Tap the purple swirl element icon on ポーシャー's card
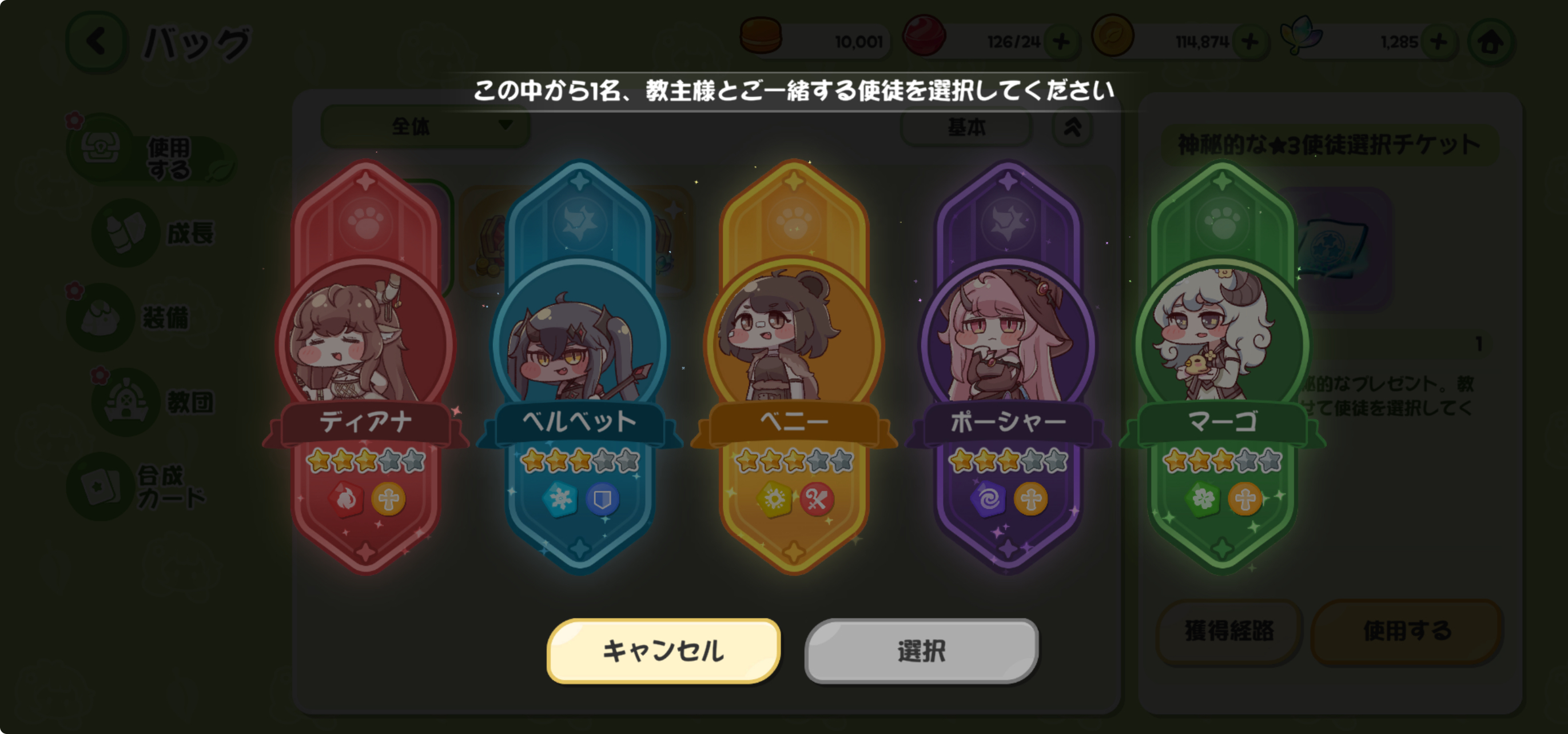This screenshot has width=1568, height=734. coord(989,500)
